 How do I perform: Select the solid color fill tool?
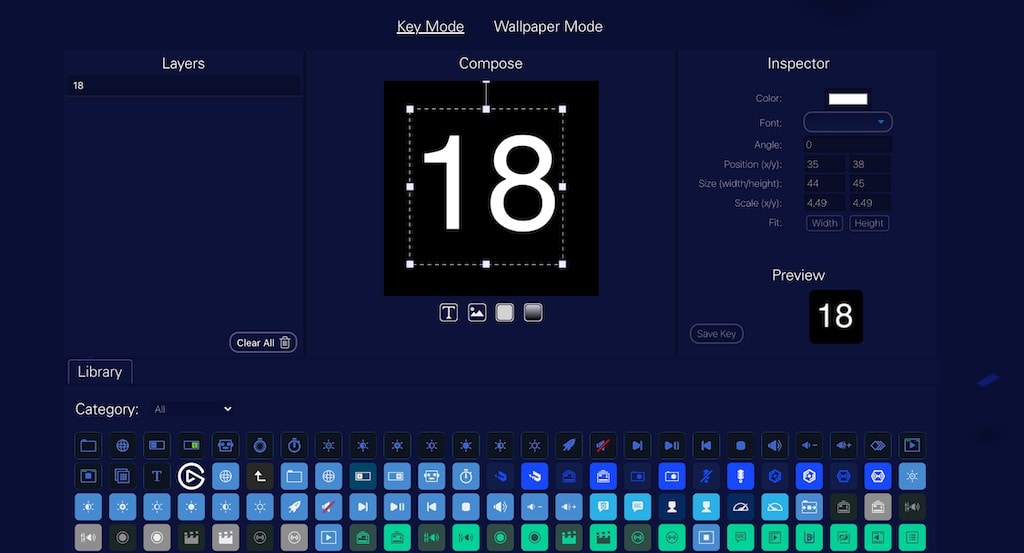[x=505, y=313]
